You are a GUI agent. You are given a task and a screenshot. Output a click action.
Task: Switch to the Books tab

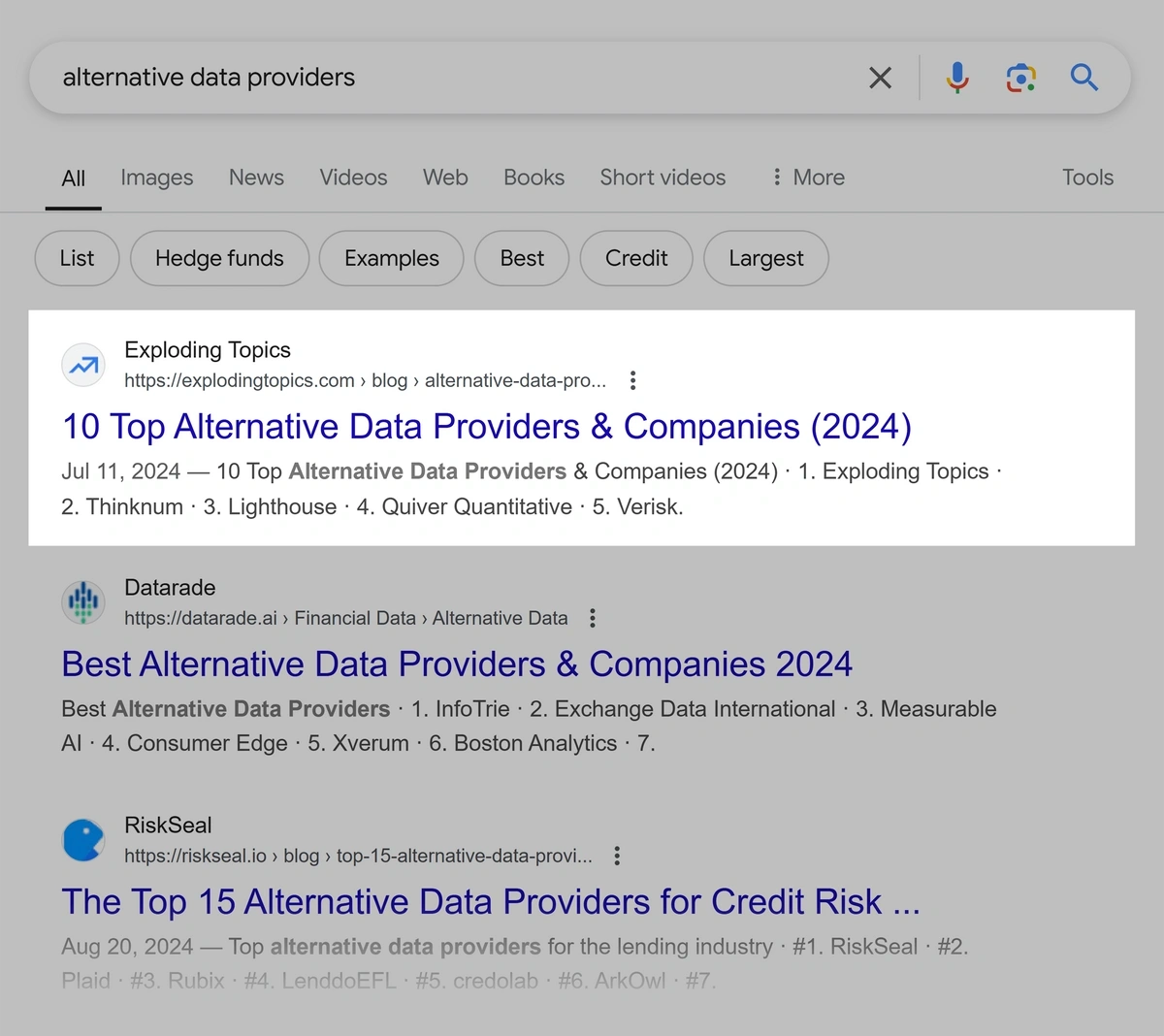point(533,178)
